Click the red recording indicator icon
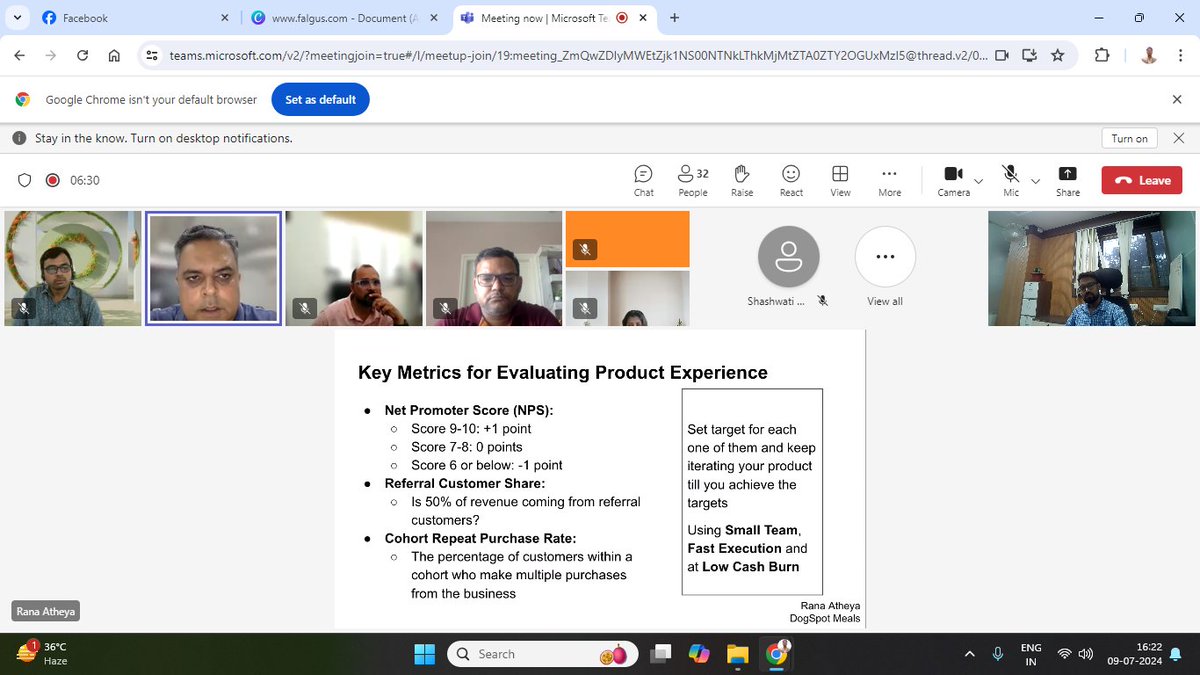 [x=52, y=180]
